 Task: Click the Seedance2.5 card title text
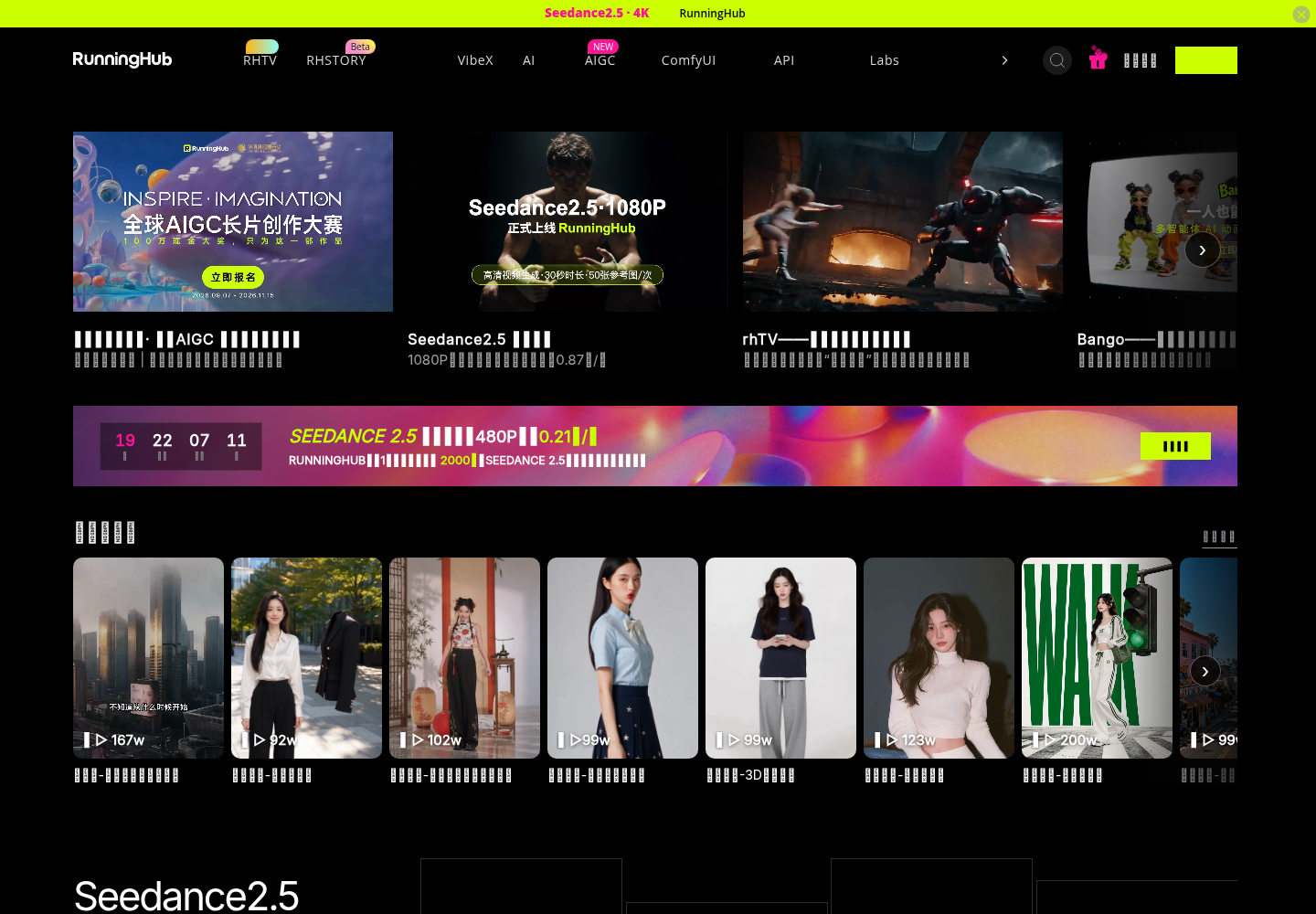(480, 339)
